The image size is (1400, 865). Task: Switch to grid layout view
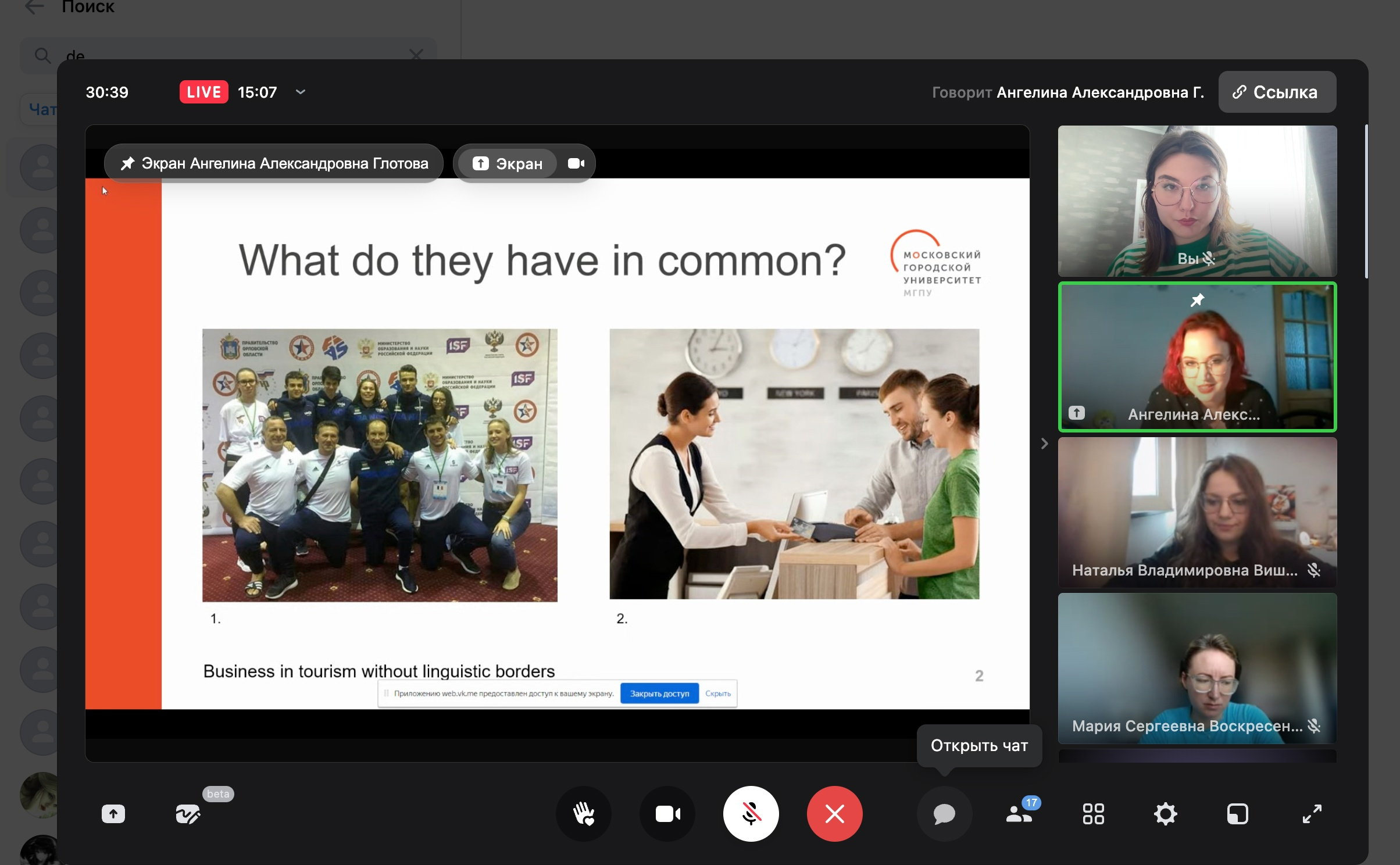(1093, 814)
